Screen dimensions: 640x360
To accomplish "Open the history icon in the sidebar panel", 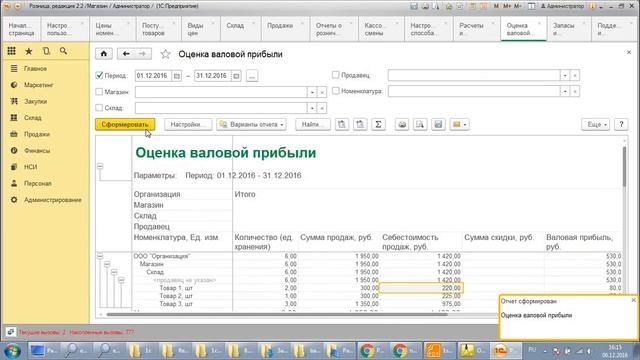I will 46,51.
